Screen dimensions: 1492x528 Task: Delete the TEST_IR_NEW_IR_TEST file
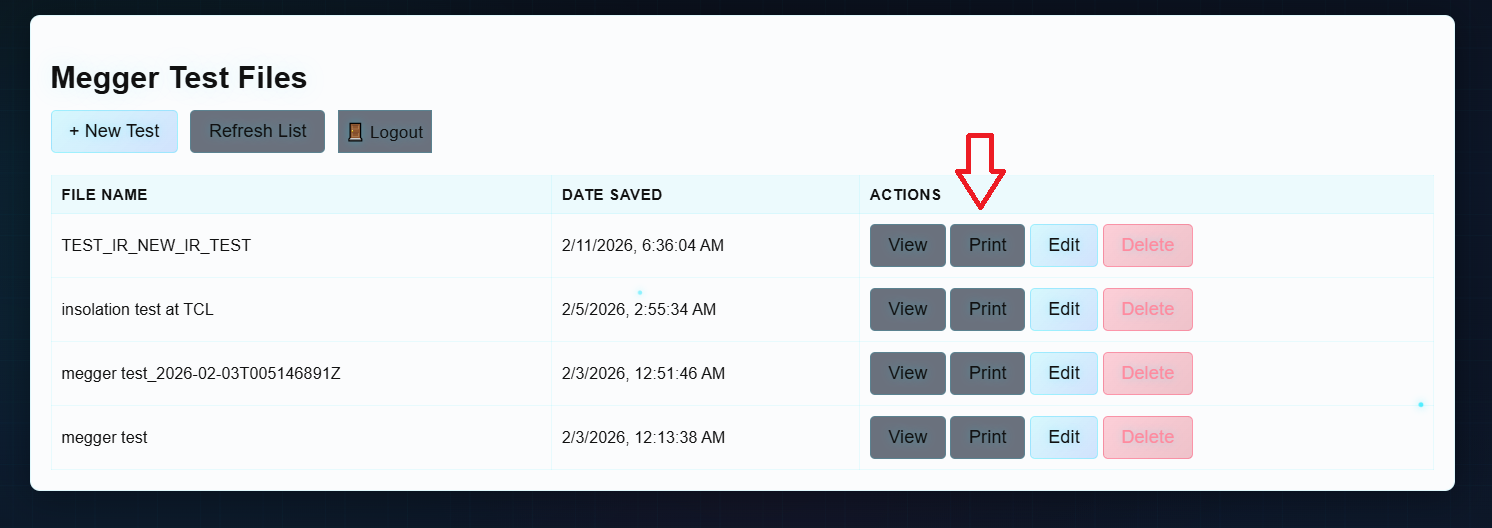pyautogui.click(x=1147, y=245)
